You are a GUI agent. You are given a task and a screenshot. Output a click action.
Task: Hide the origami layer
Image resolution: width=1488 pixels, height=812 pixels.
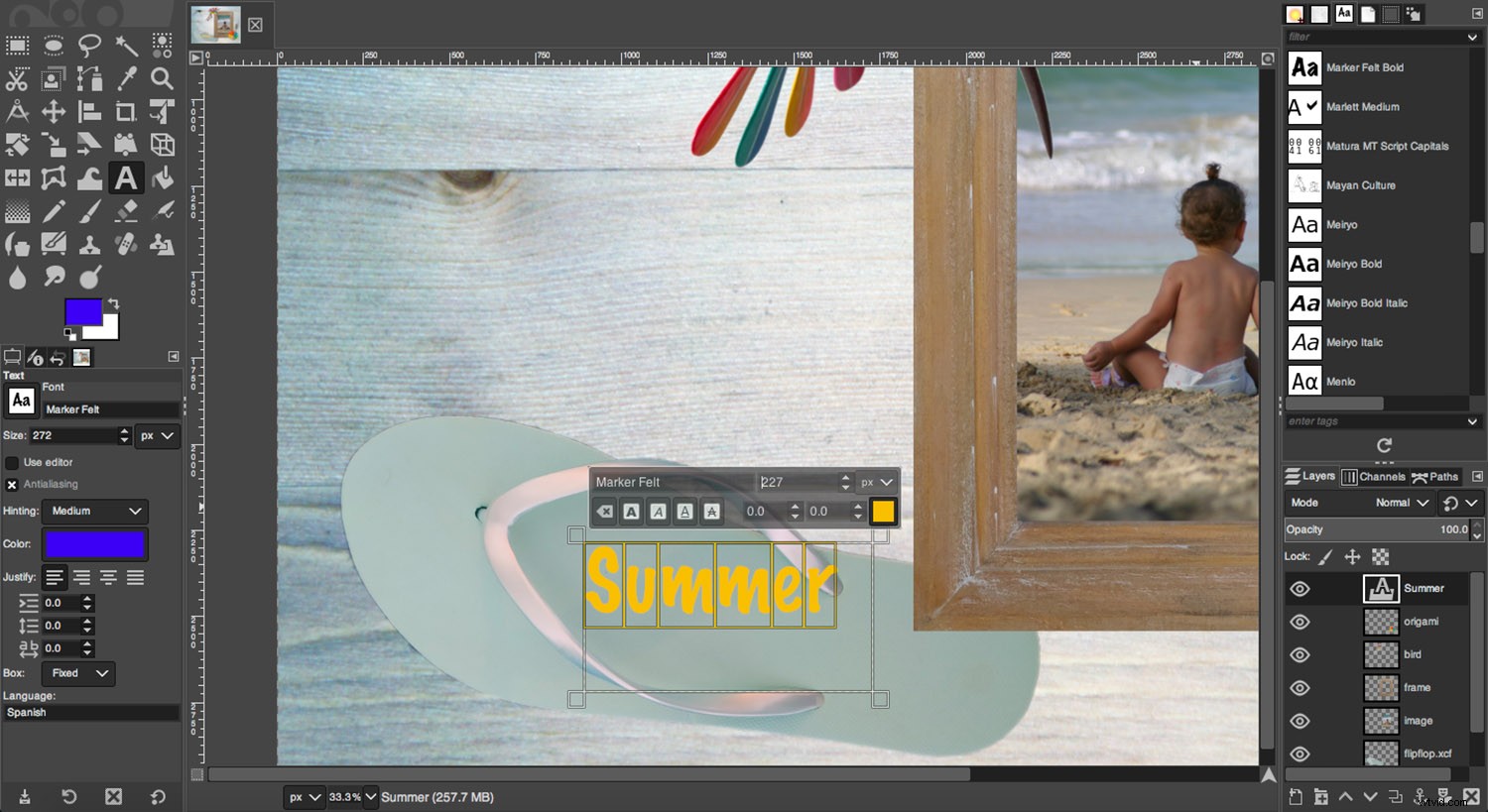coord(1302,622)
